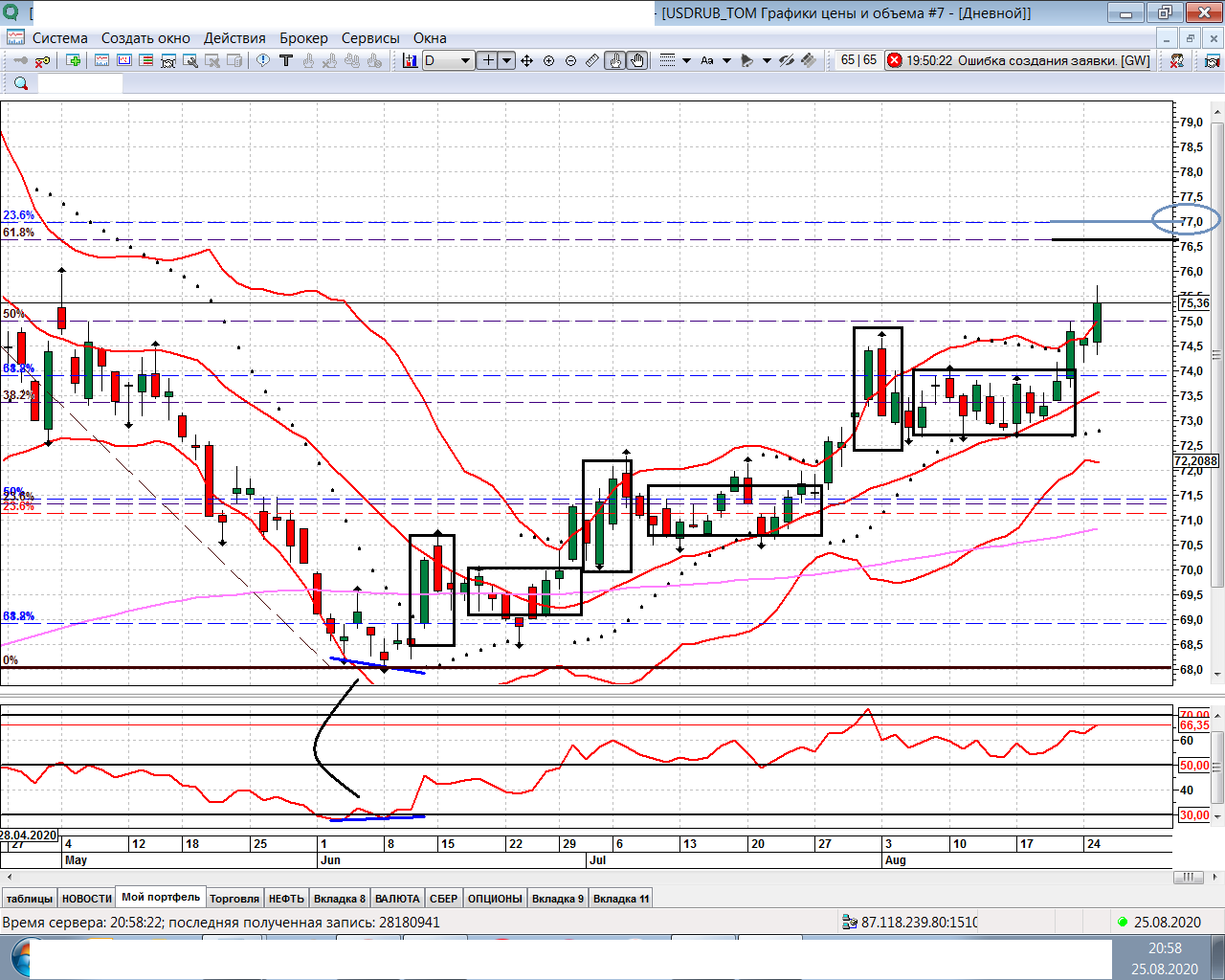The image size is (1225, 980).
Task: Click the Aa font style icon
Action: 707,60
